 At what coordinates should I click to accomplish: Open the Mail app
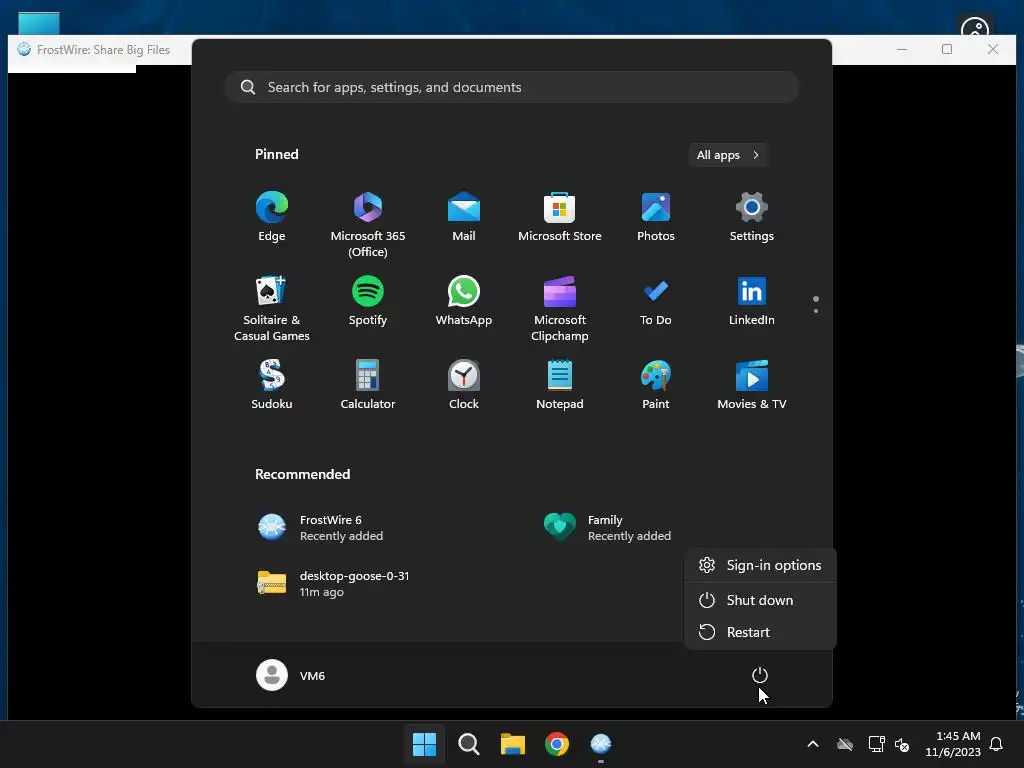tap(464, 217)
